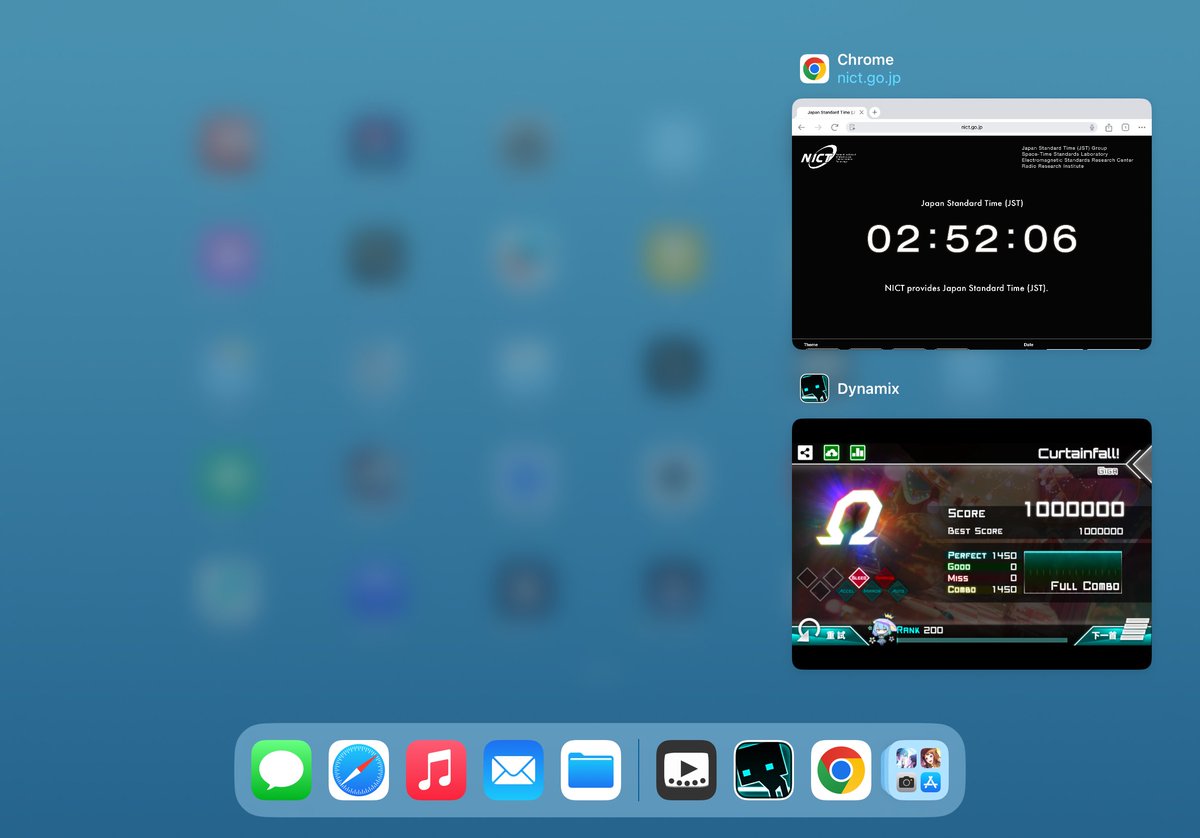The image size is (1200, 838).
Task: Click the cloud upload icon in Dynamix
Action: (x=831, y=452)
